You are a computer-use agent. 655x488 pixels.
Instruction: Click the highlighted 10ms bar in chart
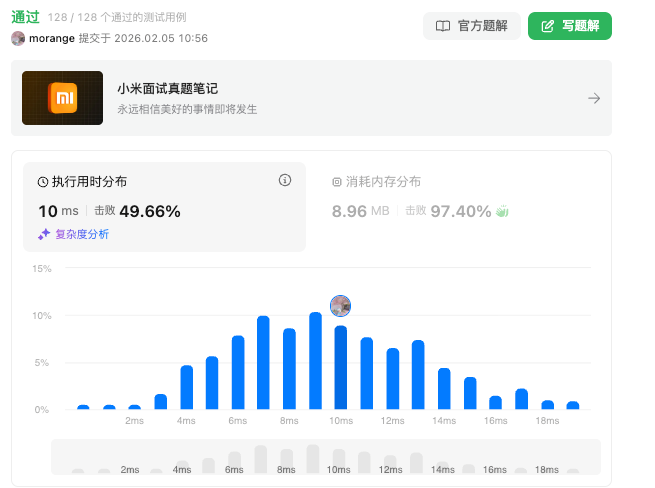[341, 368]
